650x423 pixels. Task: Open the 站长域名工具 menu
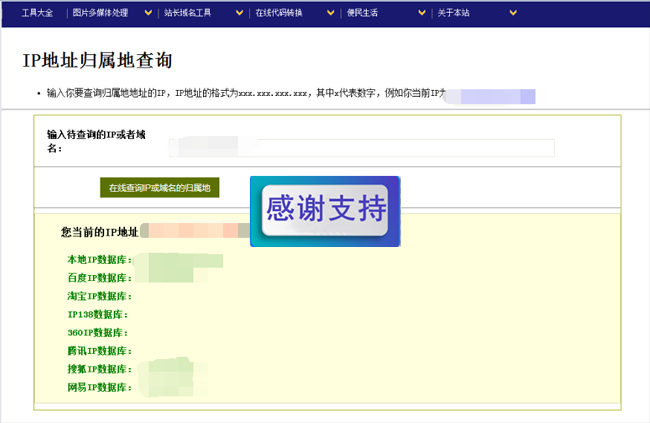click(187, 13)
